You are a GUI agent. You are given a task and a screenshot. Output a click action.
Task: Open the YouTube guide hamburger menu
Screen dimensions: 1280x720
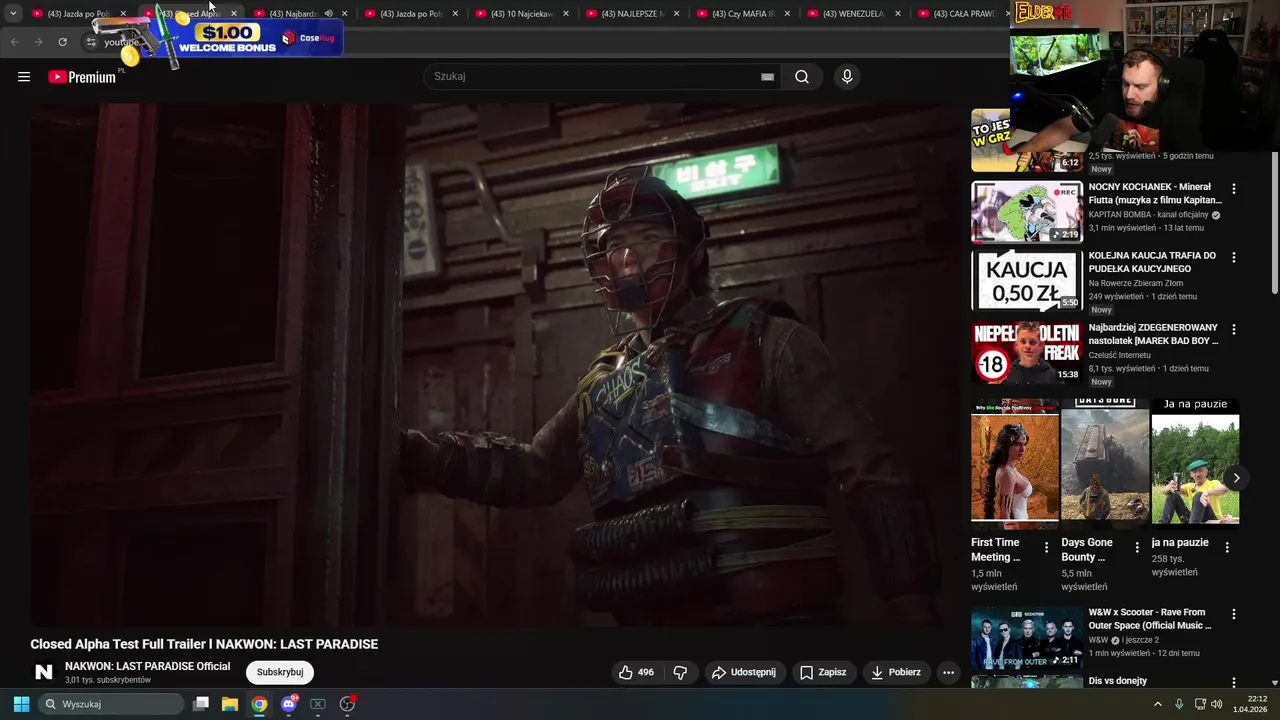[24, 77]
